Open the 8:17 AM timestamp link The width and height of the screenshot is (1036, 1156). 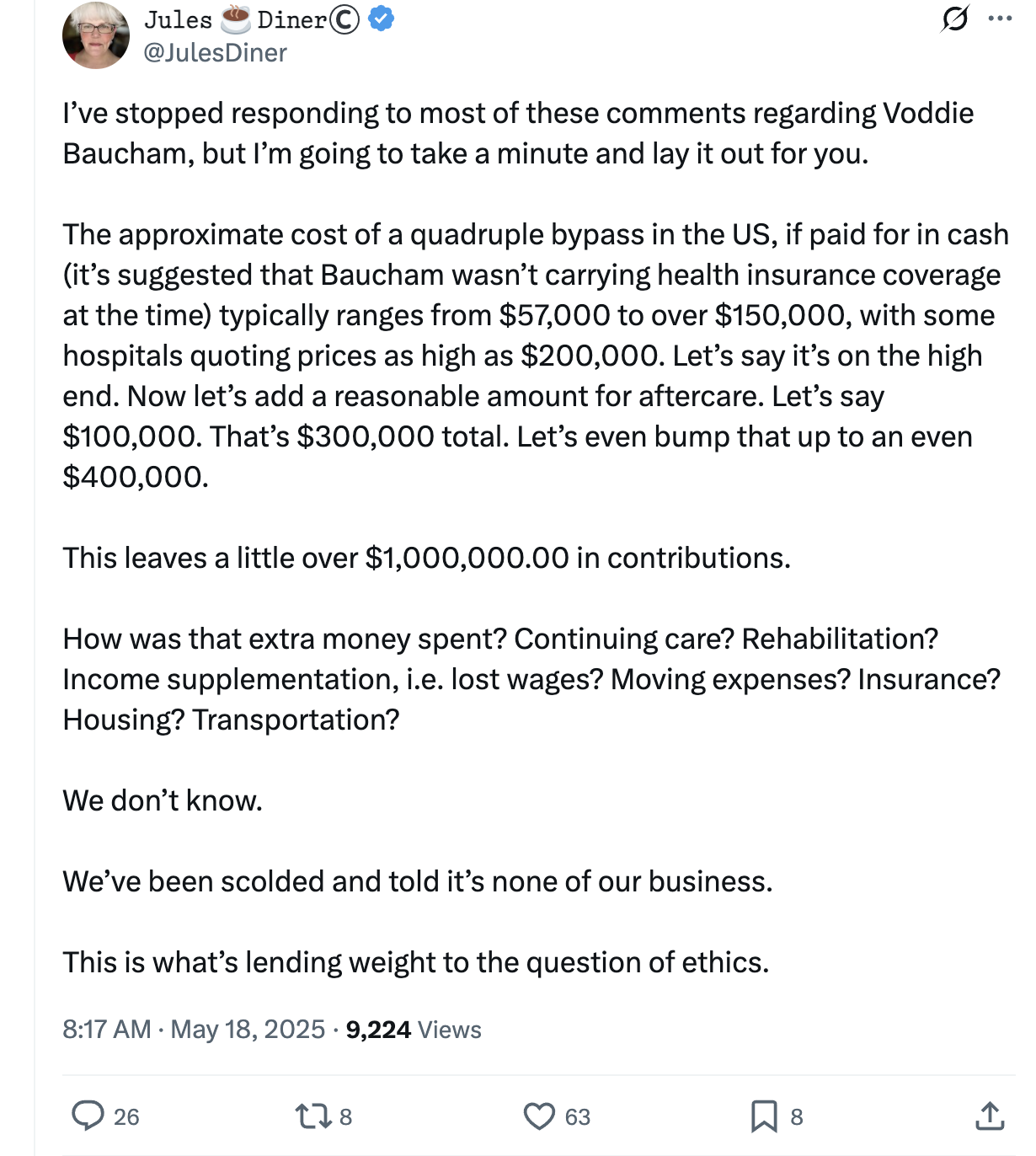pos(194,1029)
